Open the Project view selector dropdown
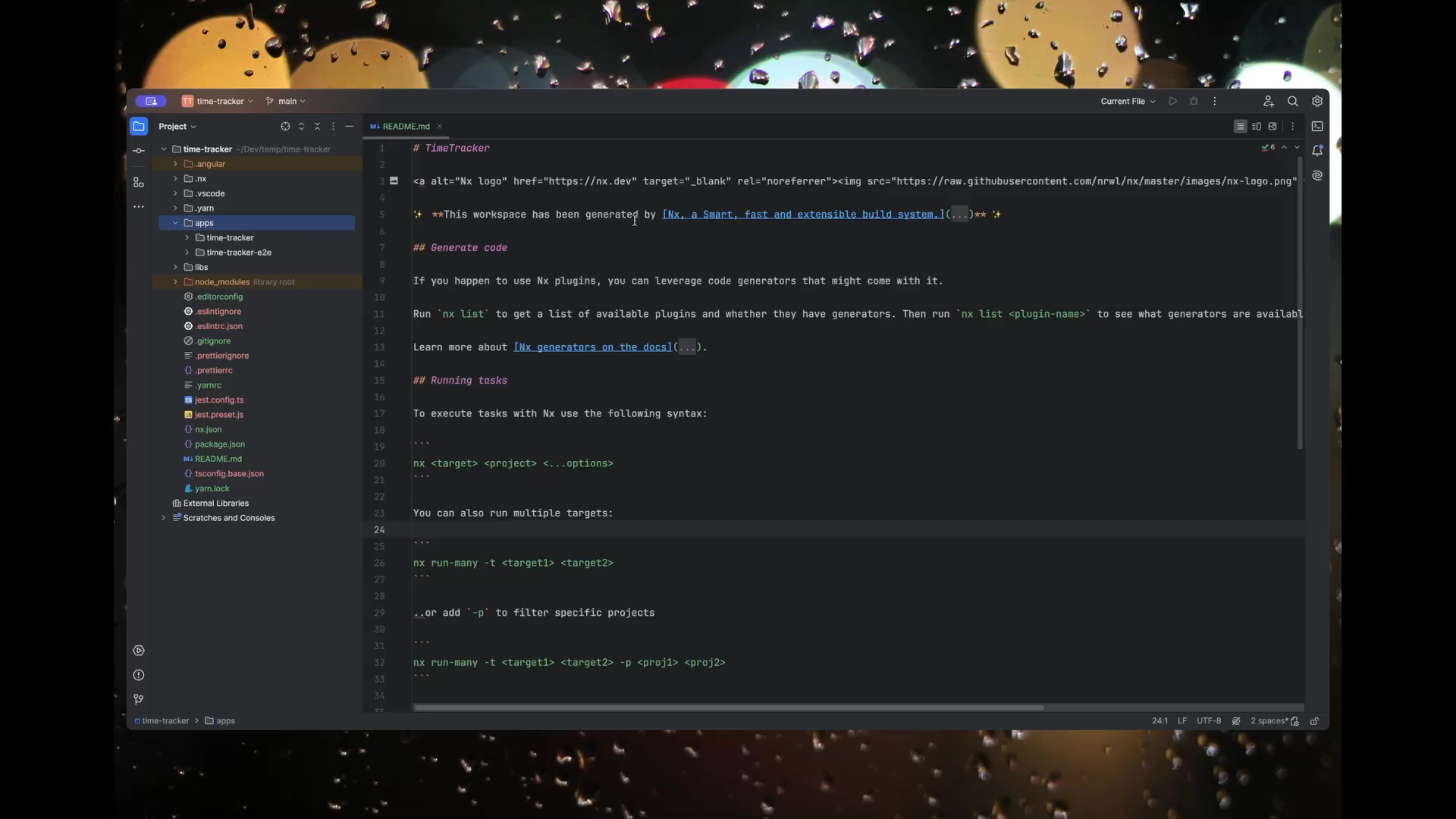The image size is (1456, 819). coord(177,127)
